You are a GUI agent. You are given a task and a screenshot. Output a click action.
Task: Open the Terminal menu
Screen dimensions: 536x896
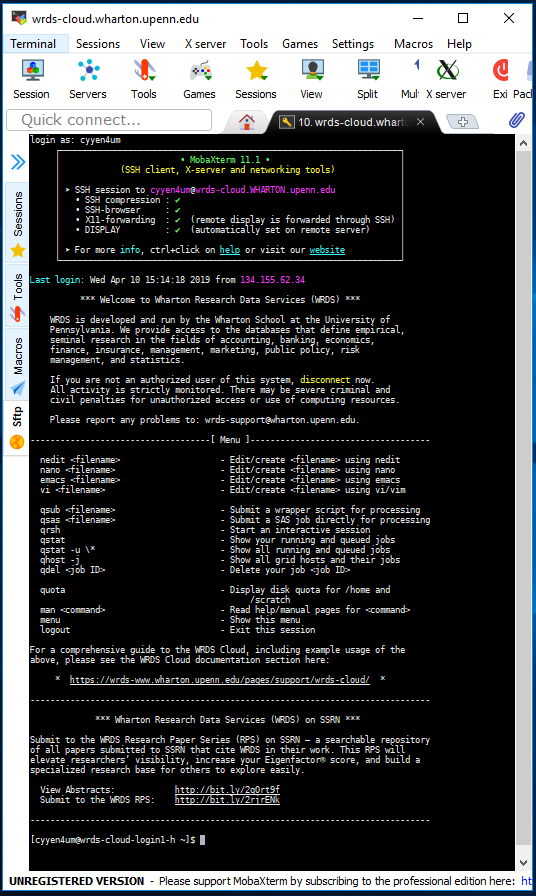(33, 44)
